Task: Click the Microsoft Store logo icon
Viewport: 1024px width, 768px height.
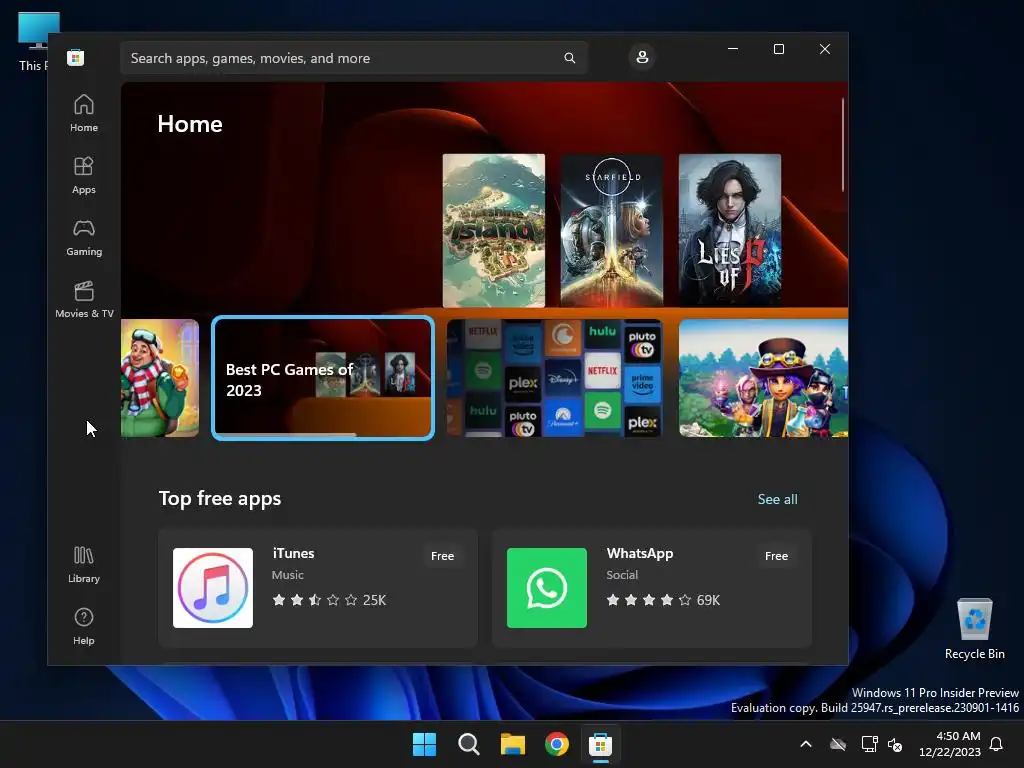Action: [x=75, y=57]
